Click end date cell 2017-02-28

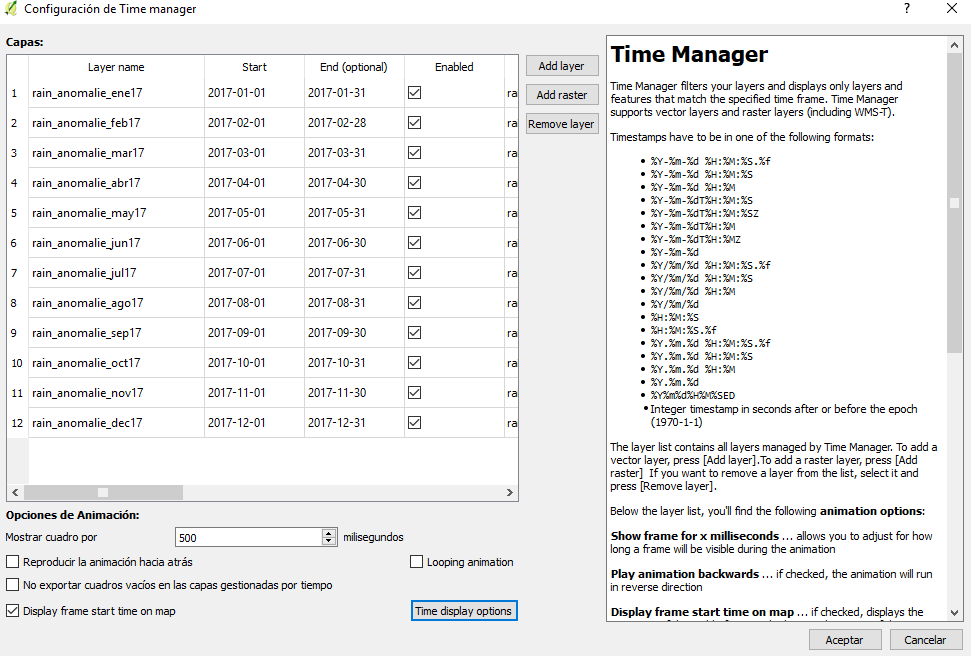354,123
